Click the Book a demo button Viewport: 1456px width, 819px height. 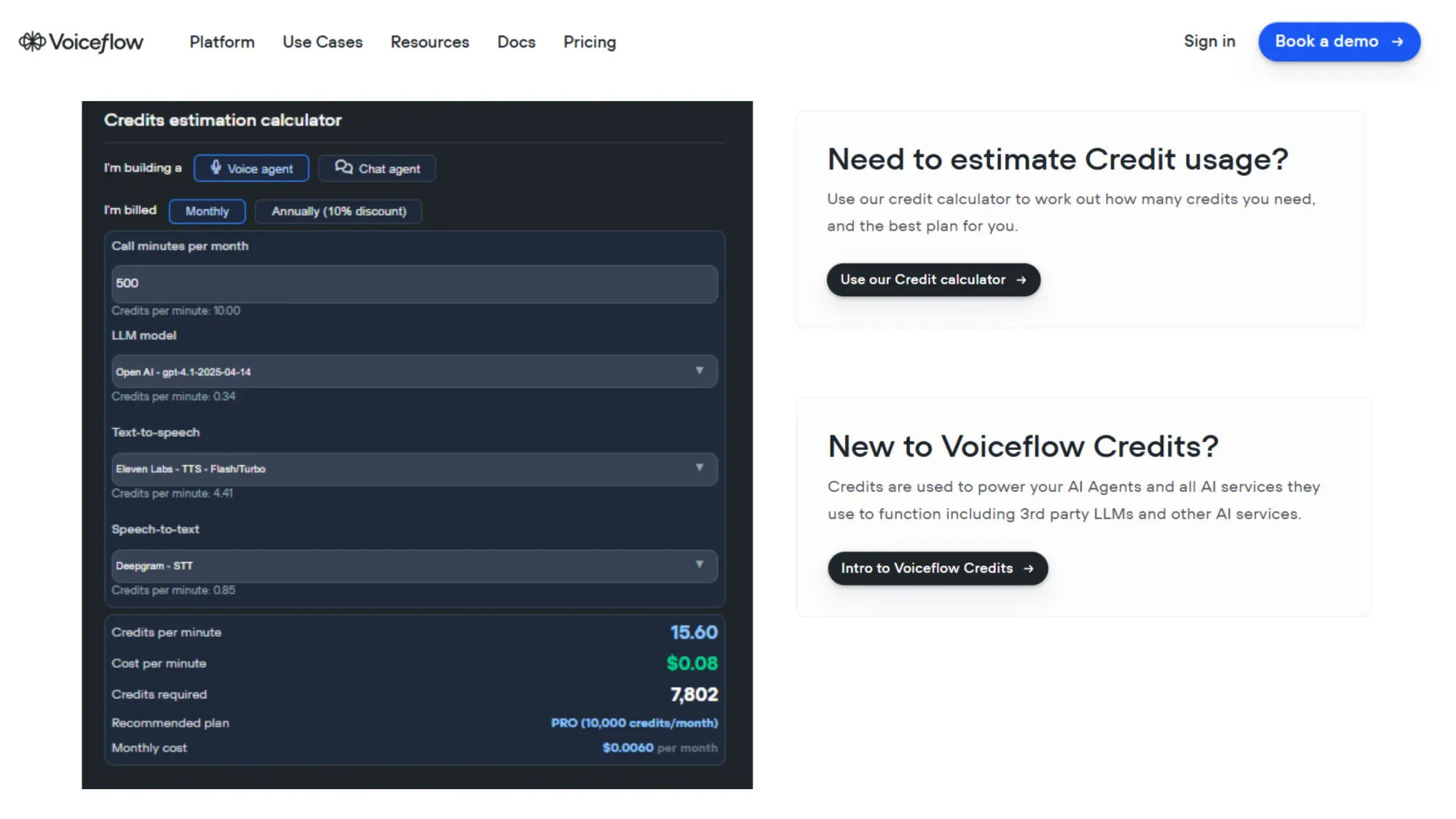(1339, 41)
